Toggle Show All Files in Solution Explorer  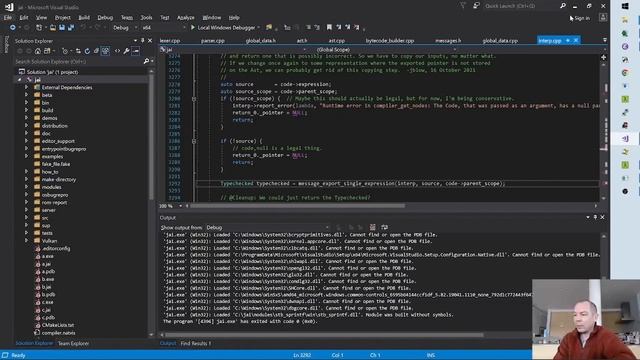(105, 51)
